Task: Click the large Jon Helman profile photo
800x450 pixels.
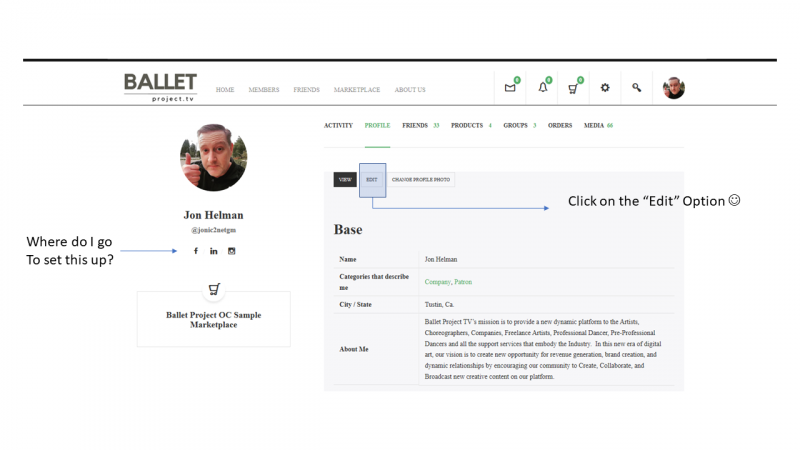Action: 213,157
